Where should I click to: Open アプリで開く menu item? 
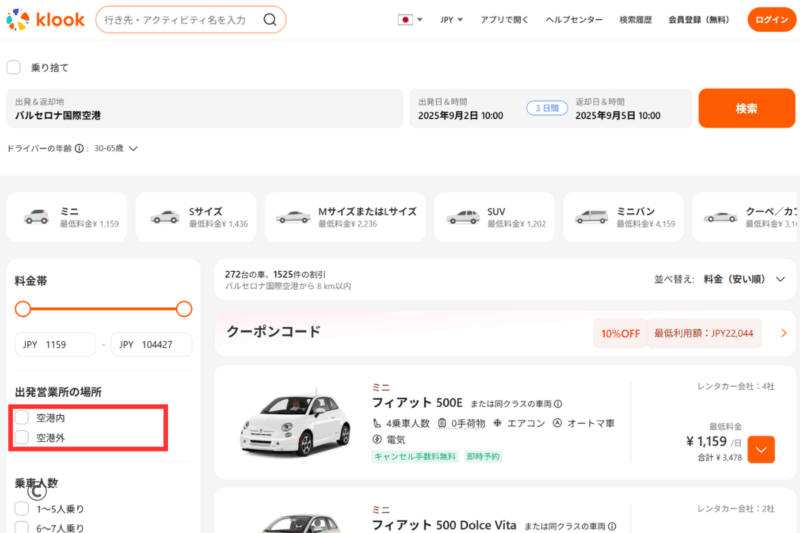[504, 20]
